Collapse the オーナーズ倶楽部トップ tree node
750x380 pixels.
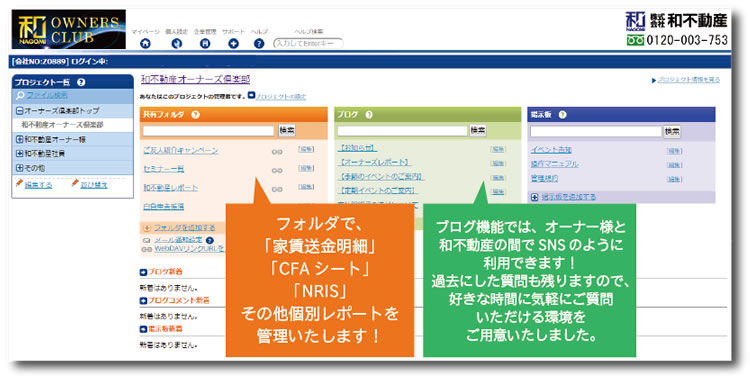[x=20, y=111]
